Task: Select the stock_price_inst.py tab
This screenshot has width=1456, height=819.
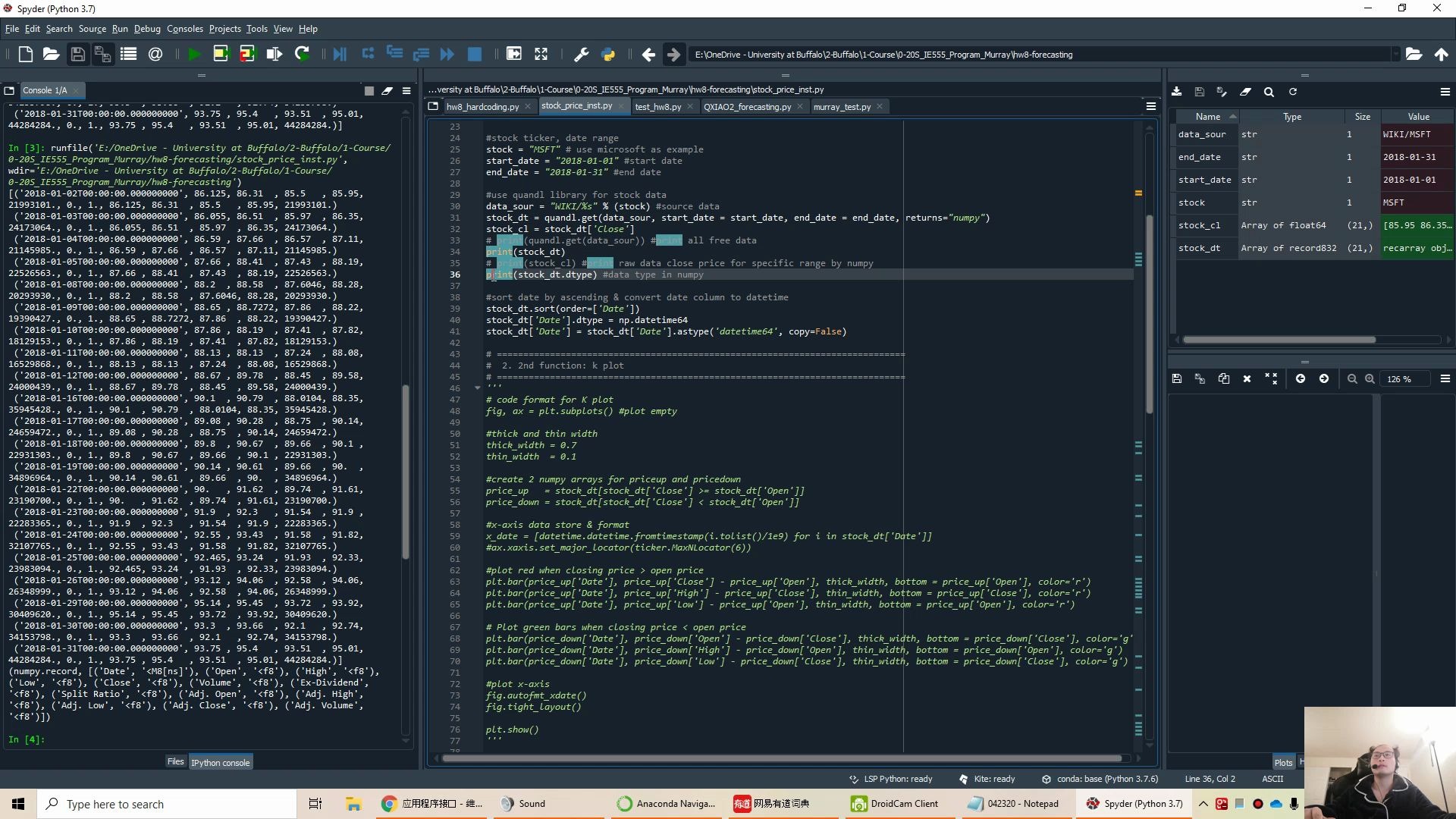Action: coord(577,106)
